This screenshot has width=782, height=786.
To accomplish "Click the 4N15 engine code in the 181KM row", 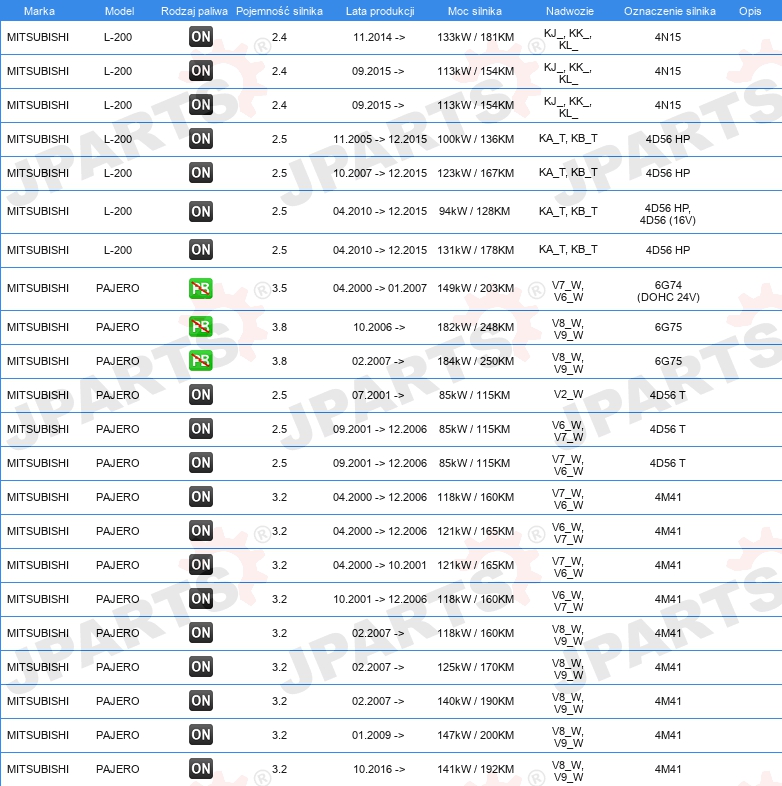I will (668, 37).
